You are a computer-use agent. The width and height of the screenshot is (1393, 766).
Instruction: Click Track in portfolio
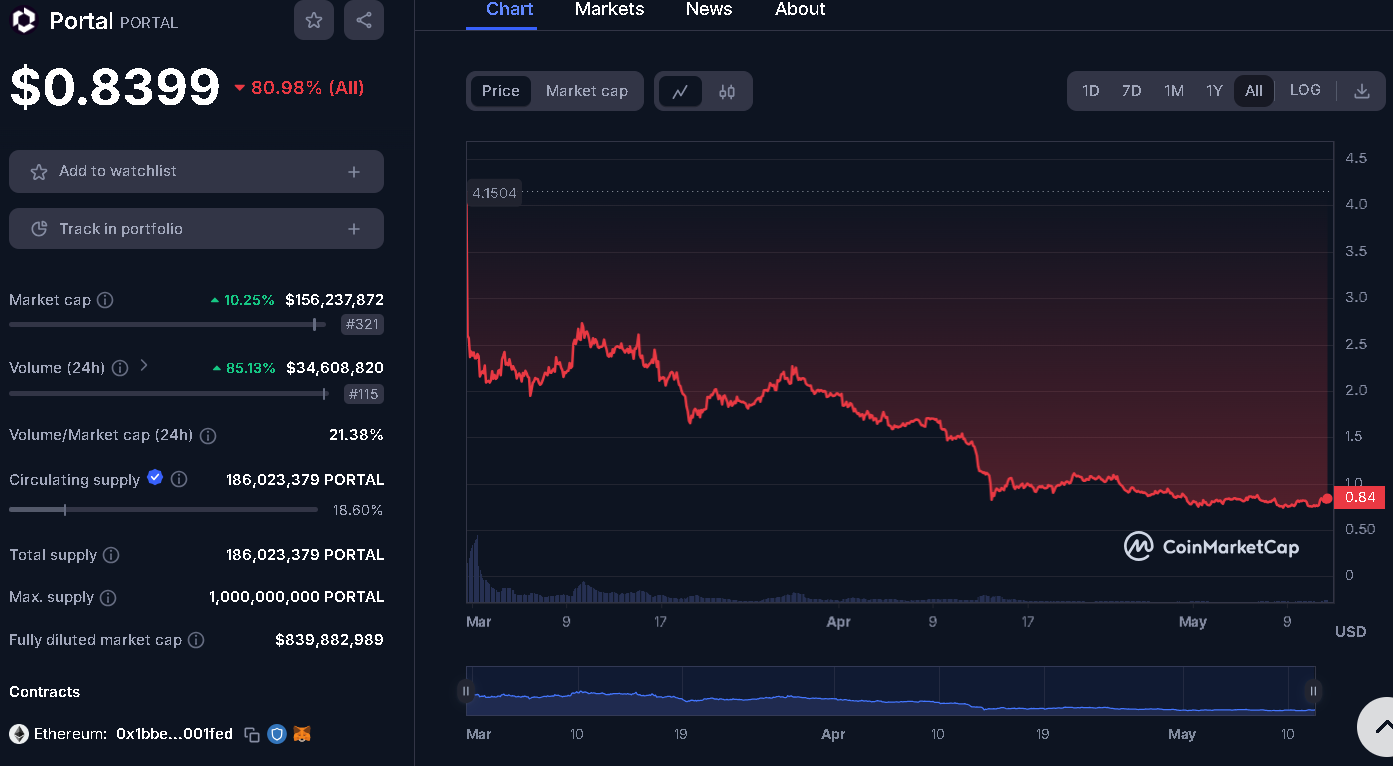coord(196,228)
